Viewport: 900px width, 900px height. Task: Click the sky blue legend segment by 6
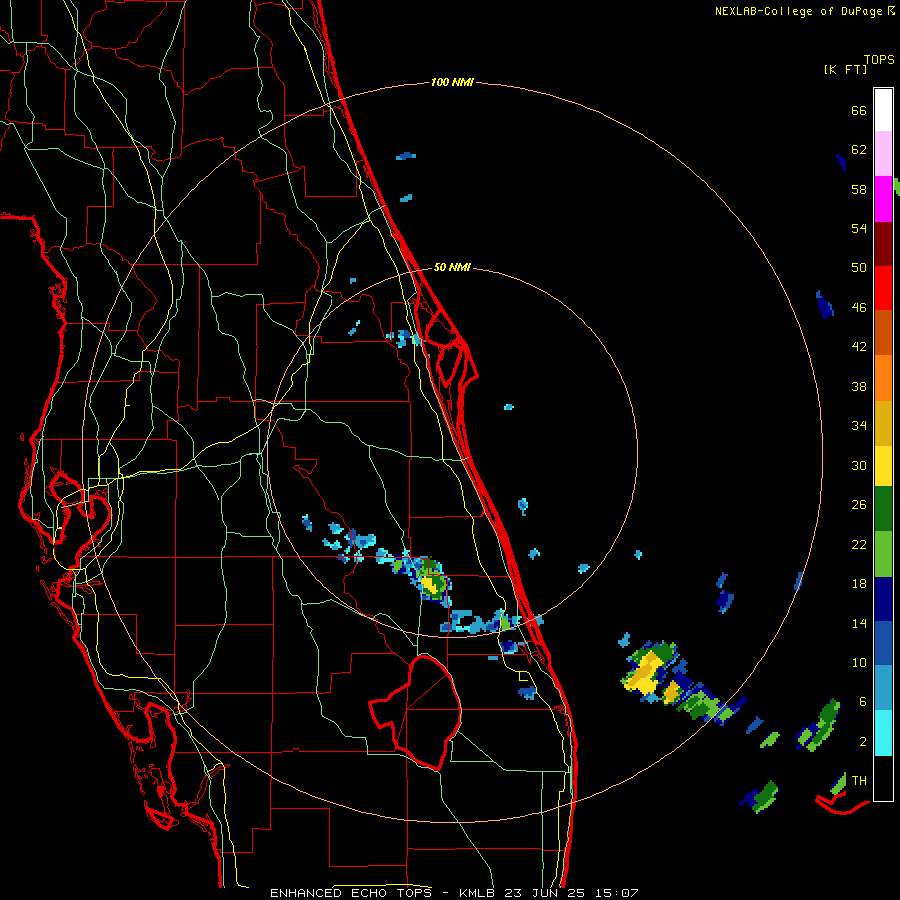[883, 688]
